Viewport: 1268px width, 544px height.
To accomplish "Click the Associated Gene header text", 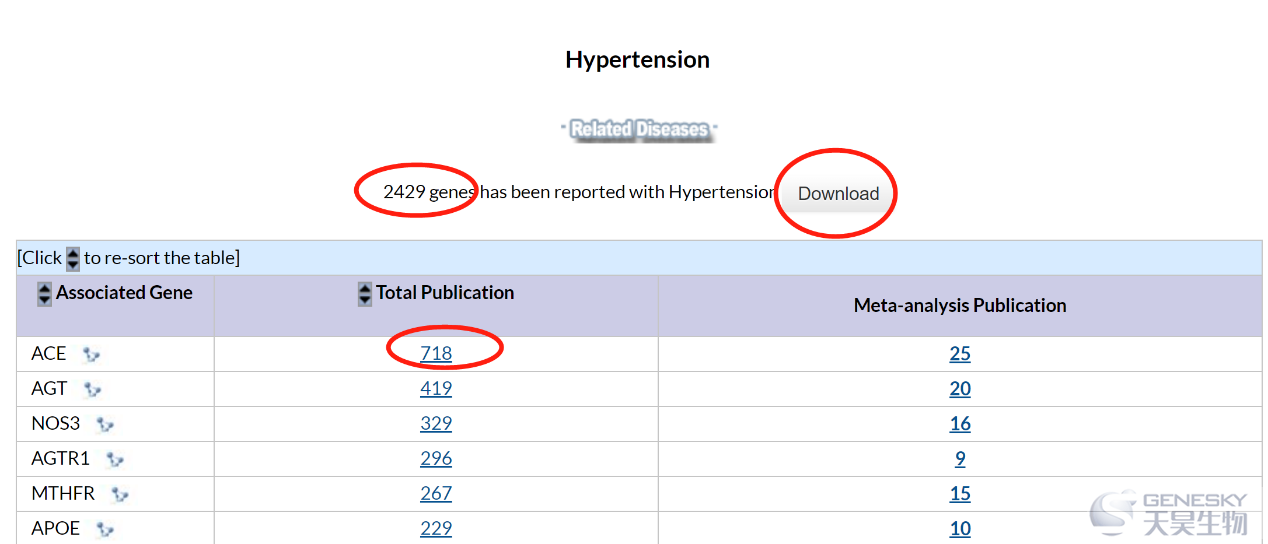I will click(x=124, y=293).
